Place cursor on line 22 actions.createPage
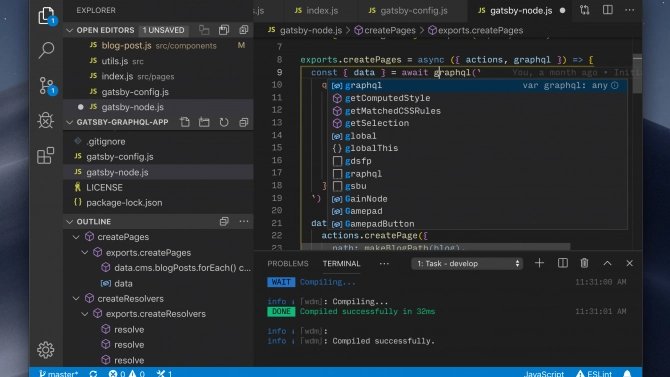This screenshot has height=377, width=670. click(374, 236)
